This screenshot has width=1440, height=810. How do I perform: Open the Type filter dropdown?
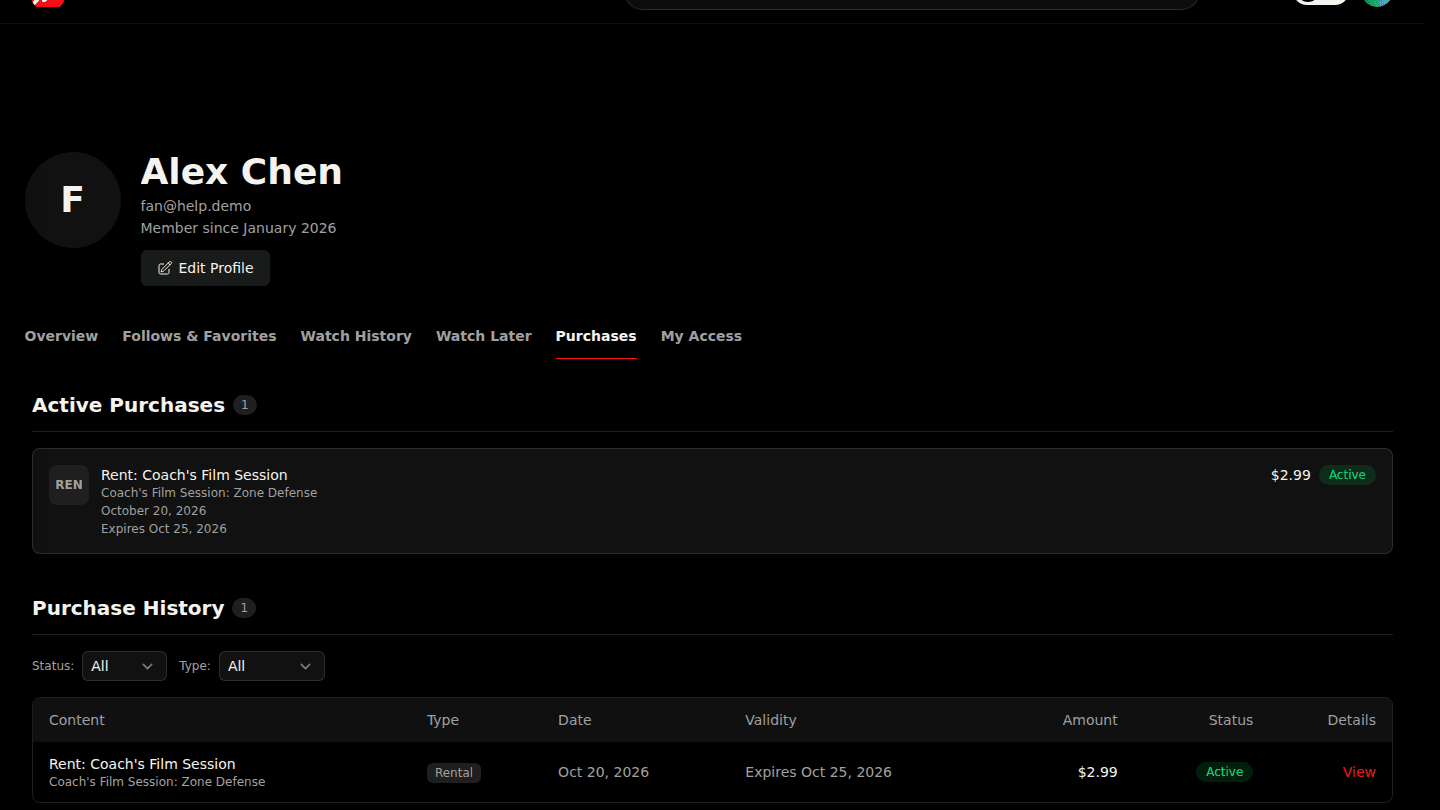click(x=272, y=666)
